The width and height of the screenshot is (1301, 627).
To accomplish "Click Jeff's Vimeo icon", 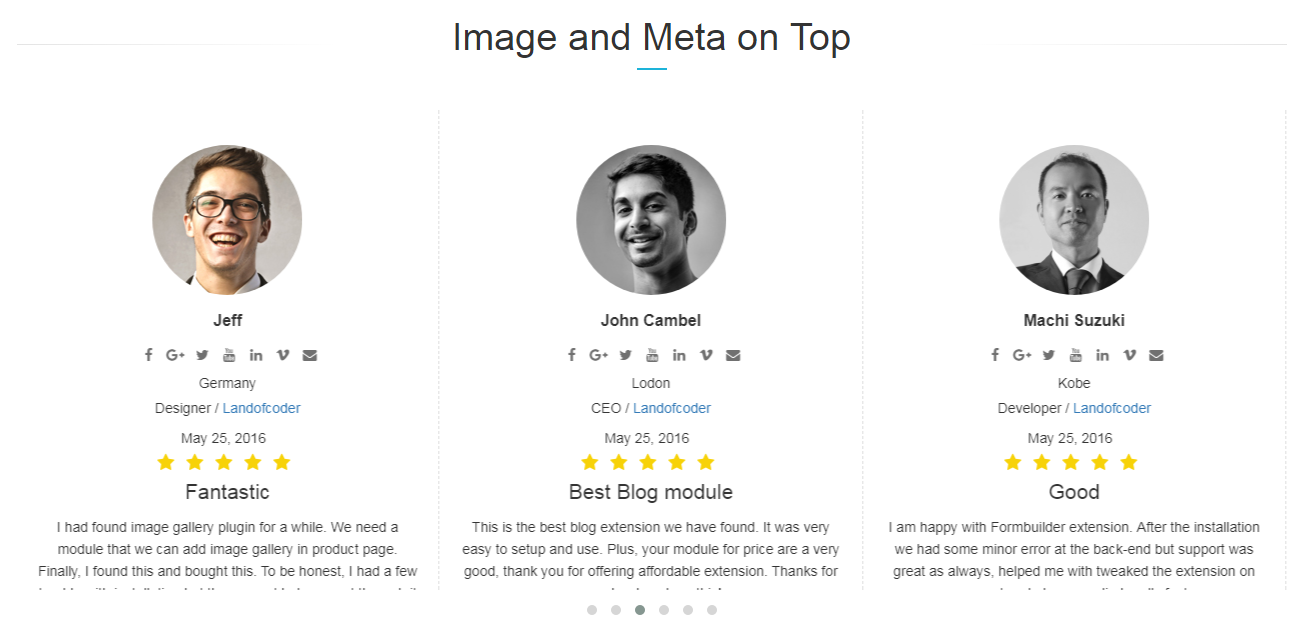I will coord(283,355).
